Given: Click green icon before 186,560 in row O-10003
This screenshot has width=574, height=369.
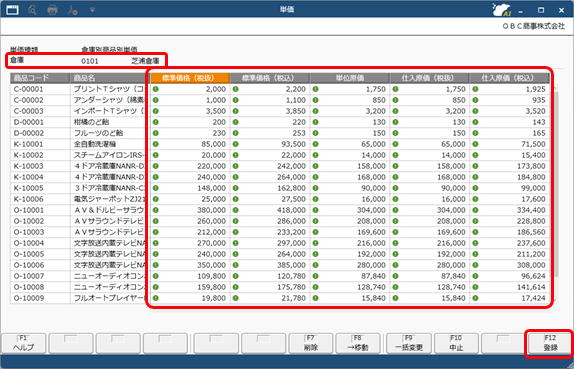Looking at the screenshot, I should tap(475, 232).
